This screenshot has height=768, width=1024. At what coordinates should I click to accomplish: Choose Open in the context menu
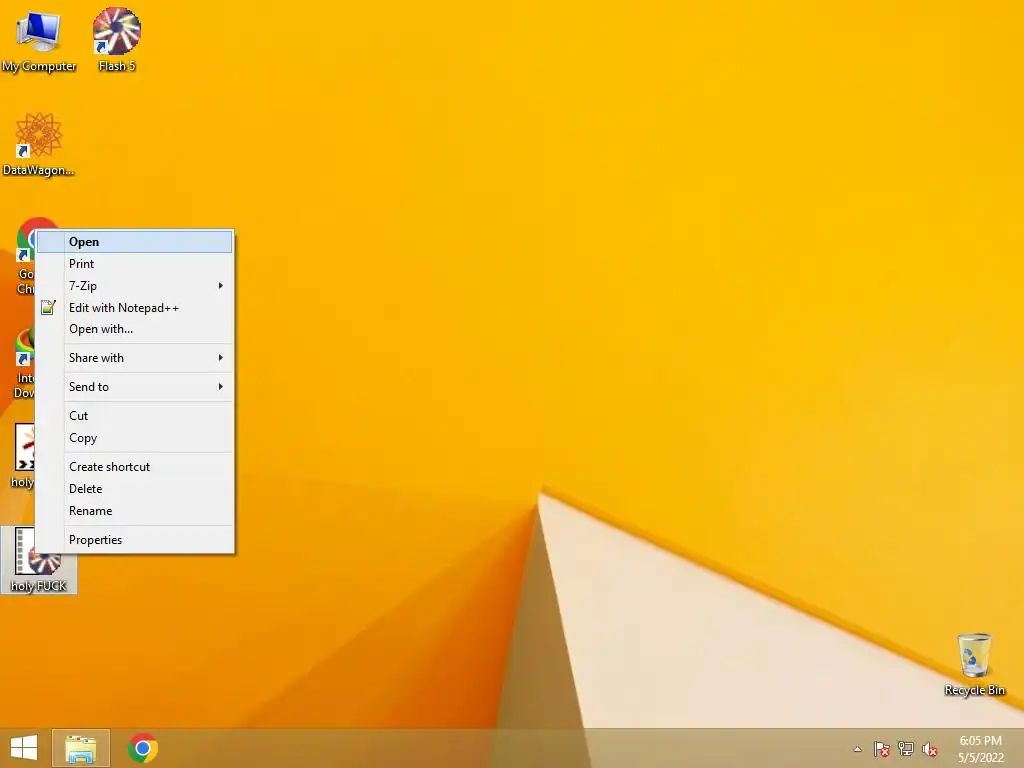(135, 242)
